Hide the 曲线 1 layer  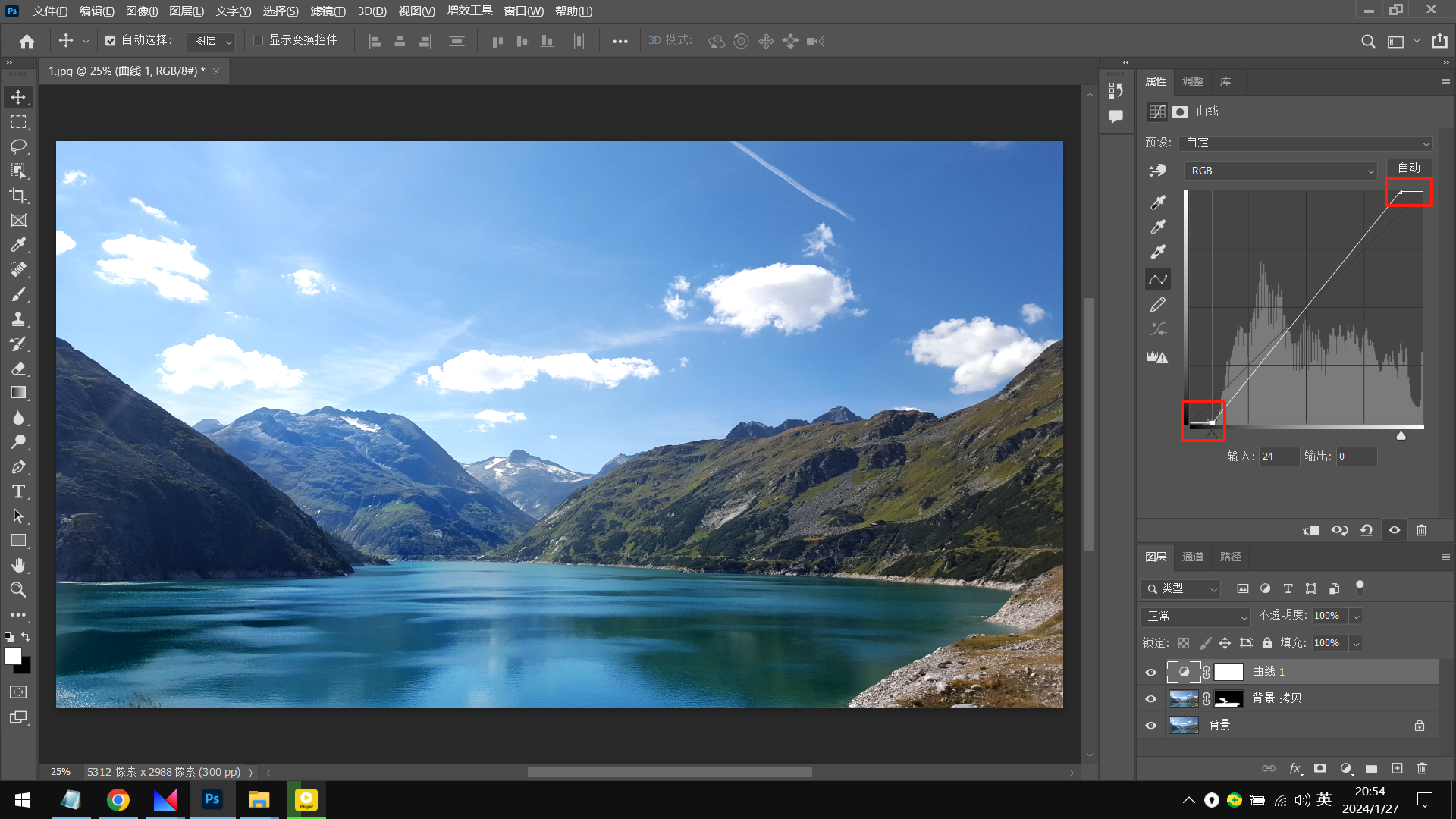[1150, 672]
